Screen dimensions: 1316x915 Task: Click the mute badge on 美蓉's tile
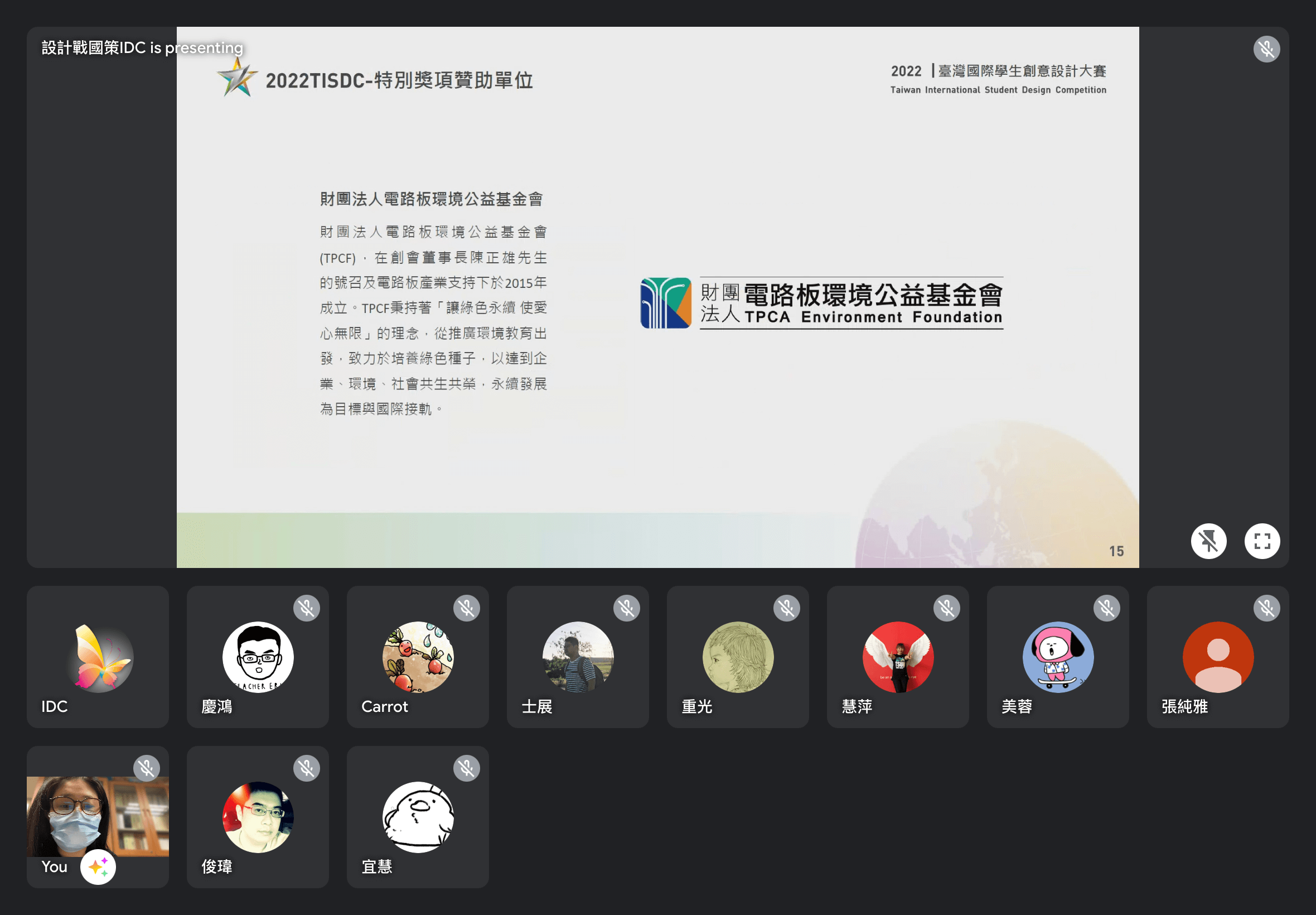[x=1107, y=608]
